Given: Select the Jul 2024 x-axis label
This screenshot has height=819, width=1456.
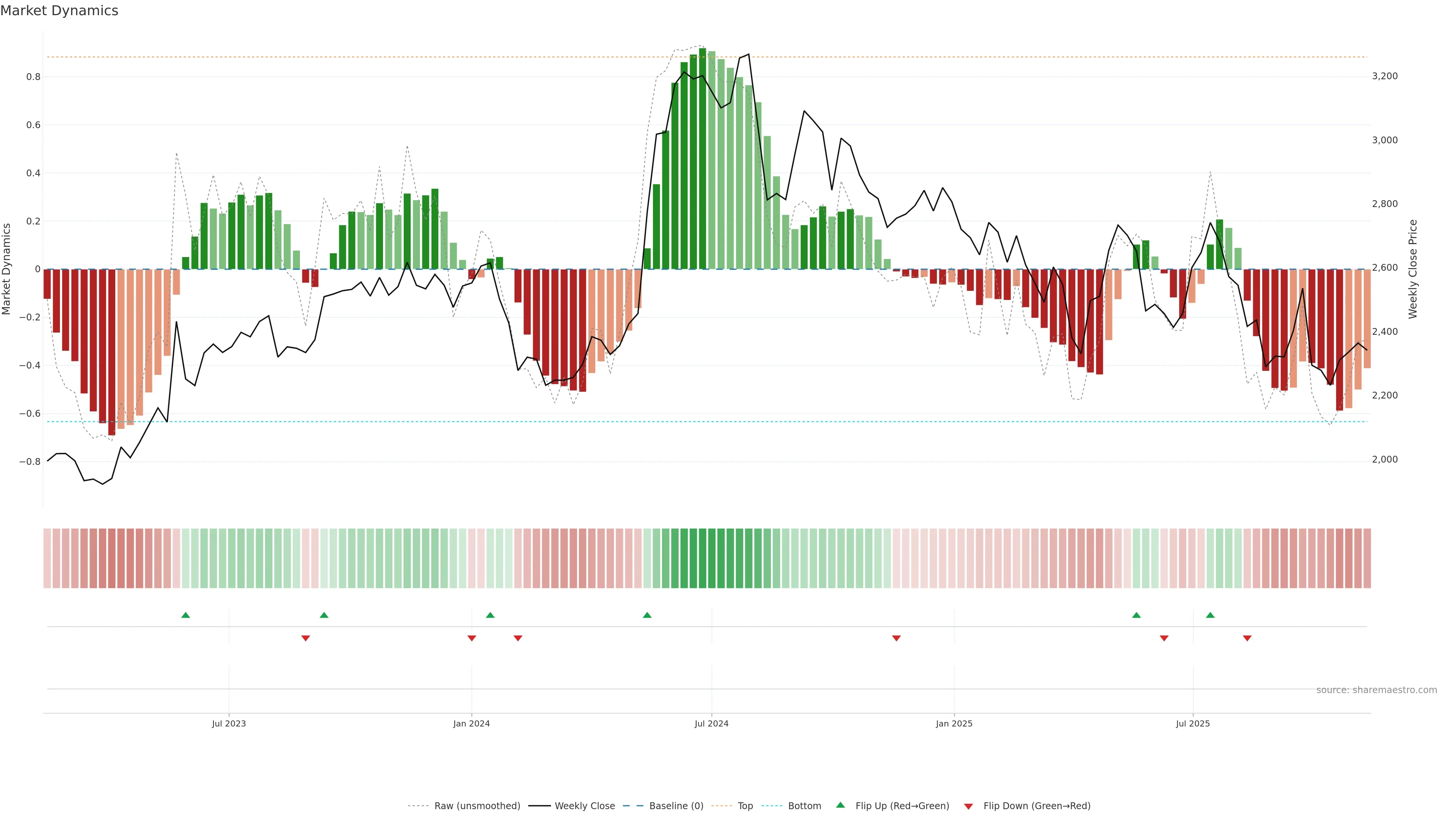Looking at the screenshot, I should [711, 723].
